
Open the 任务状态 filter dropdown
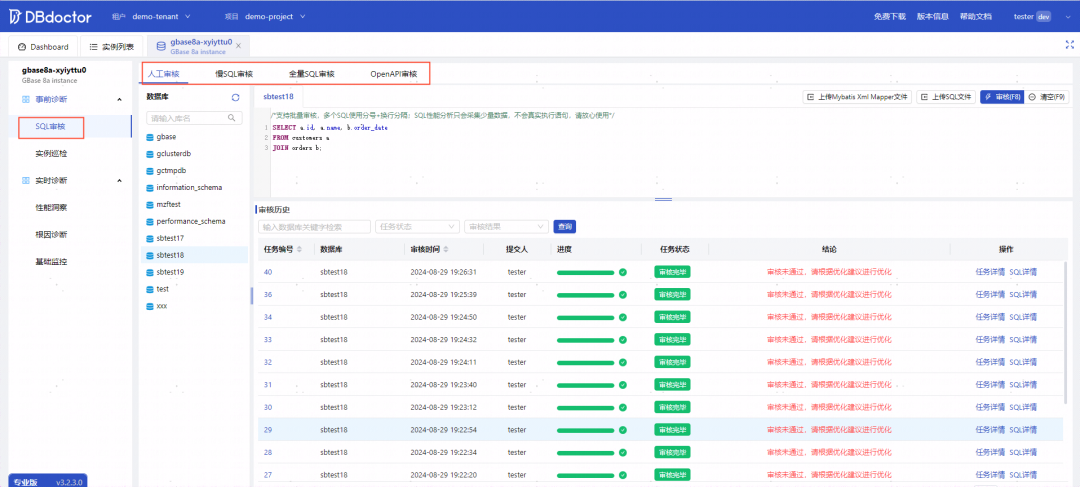pyautogui.click(x=417, y=226)
